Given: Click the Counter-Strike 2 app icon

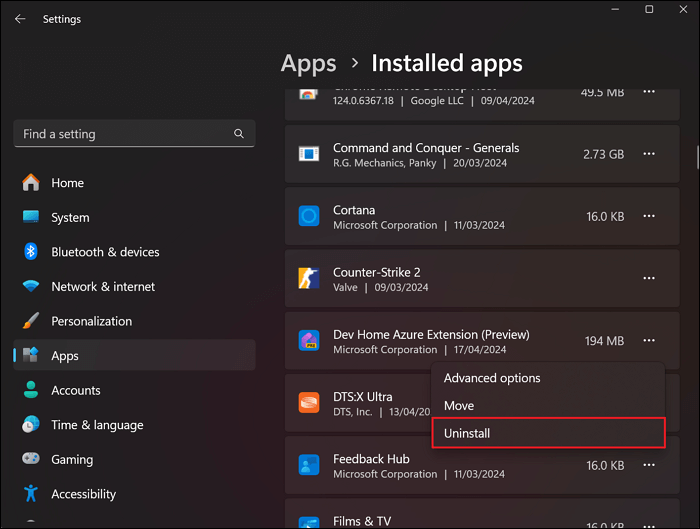Looking at the screenshot, I should 309,278.
